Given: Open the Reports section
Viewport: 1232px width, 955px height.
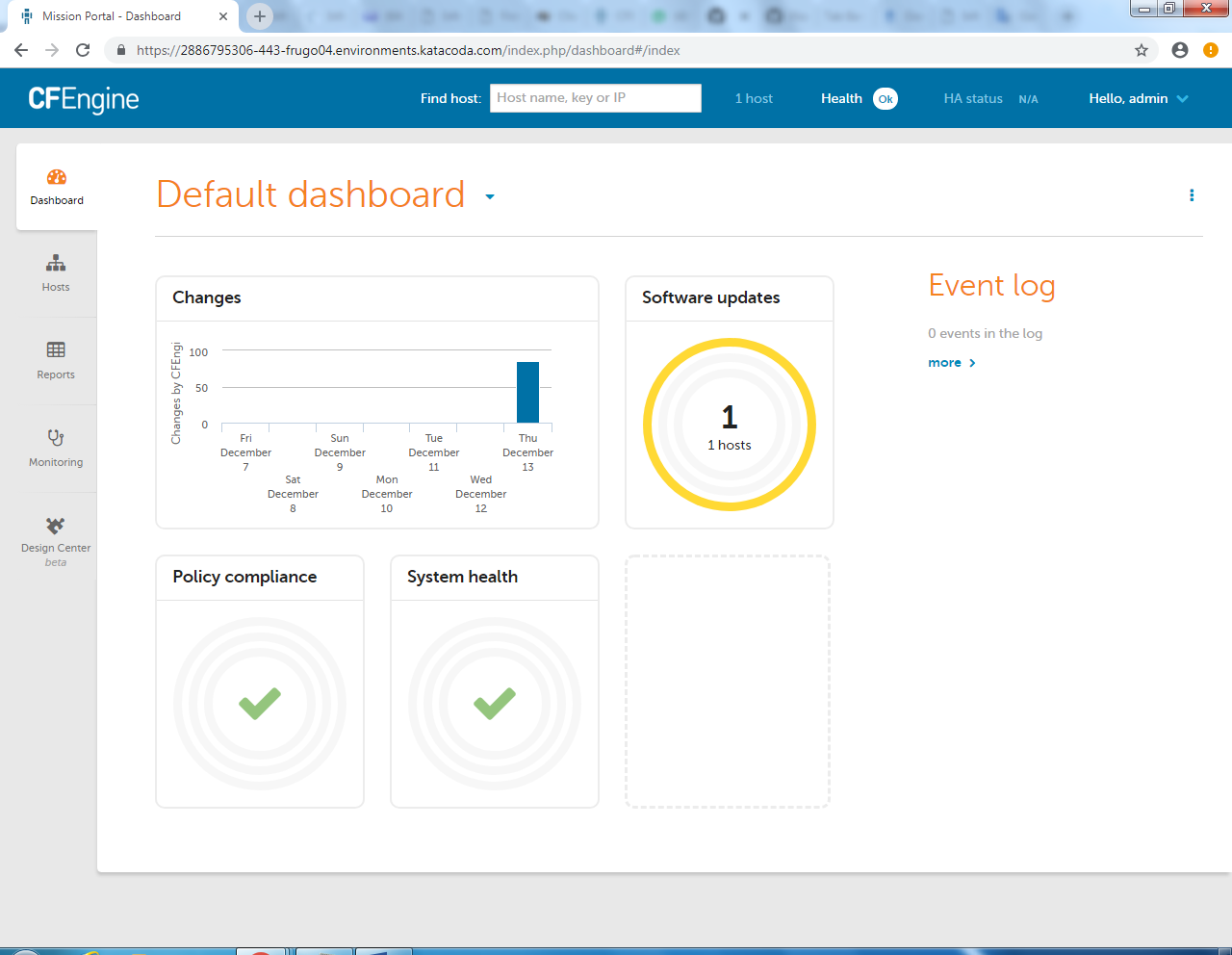Looking at the screenshot, I should (55, 360).
